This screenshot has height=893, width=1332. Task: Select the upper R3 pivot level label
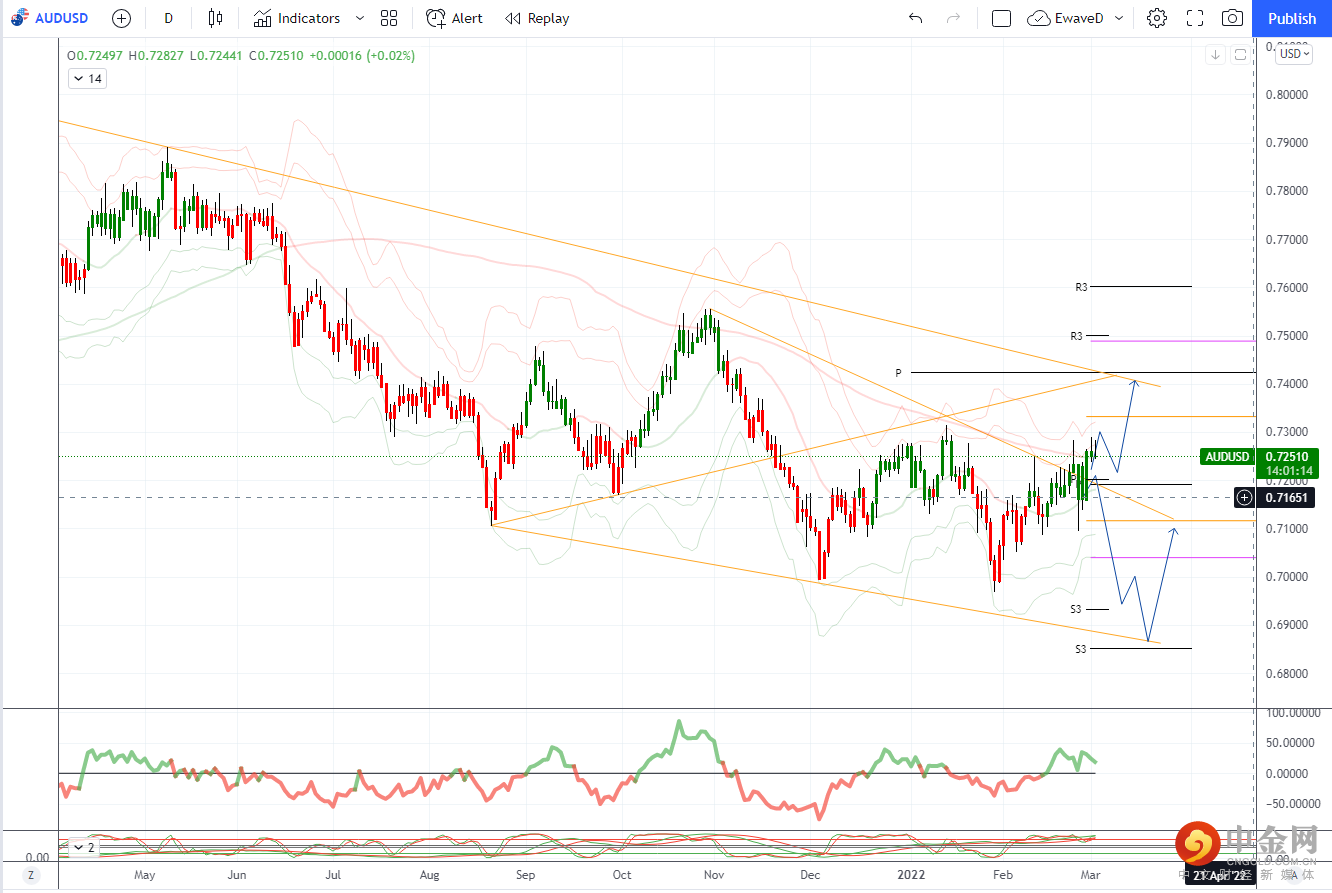[1081, 287]
